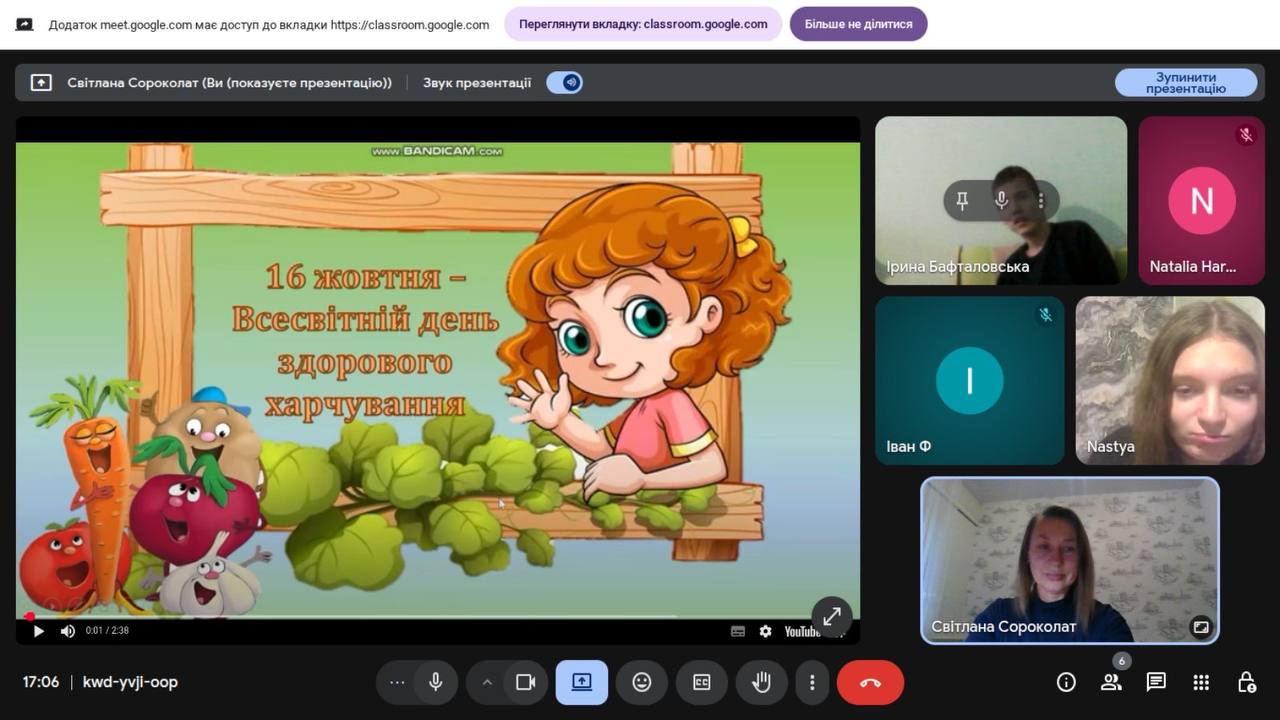Open the activities grid icon

(x=1201, y=682)
